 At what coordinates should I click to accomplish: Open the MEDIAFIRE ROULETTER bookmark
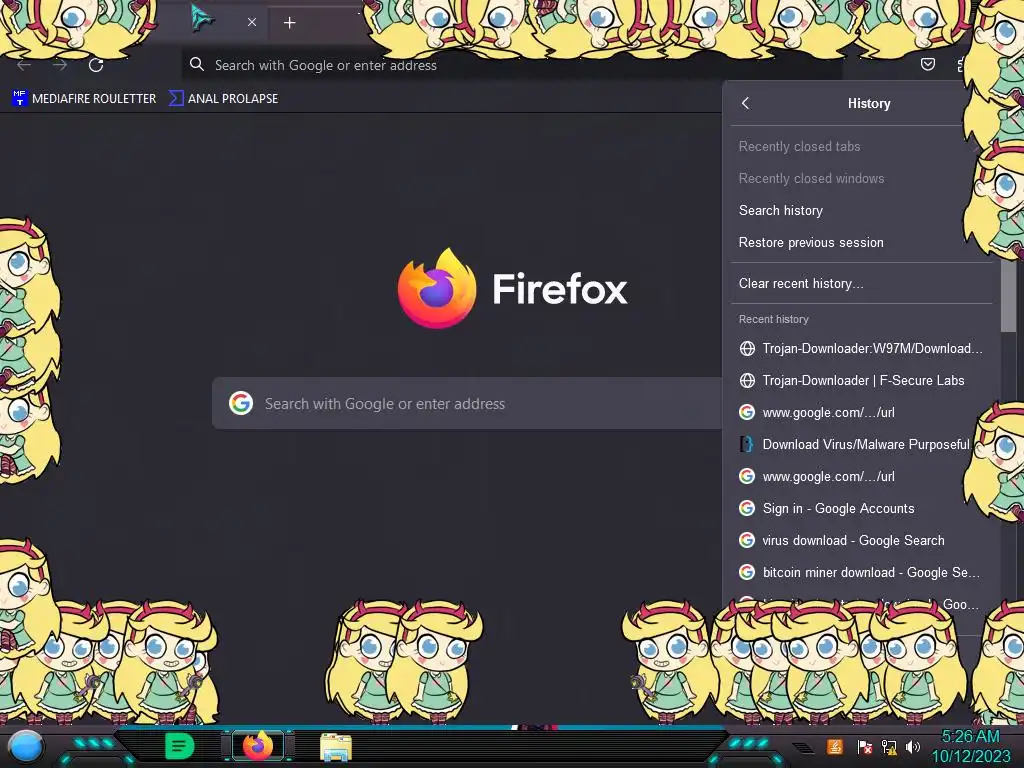(84, 99)
